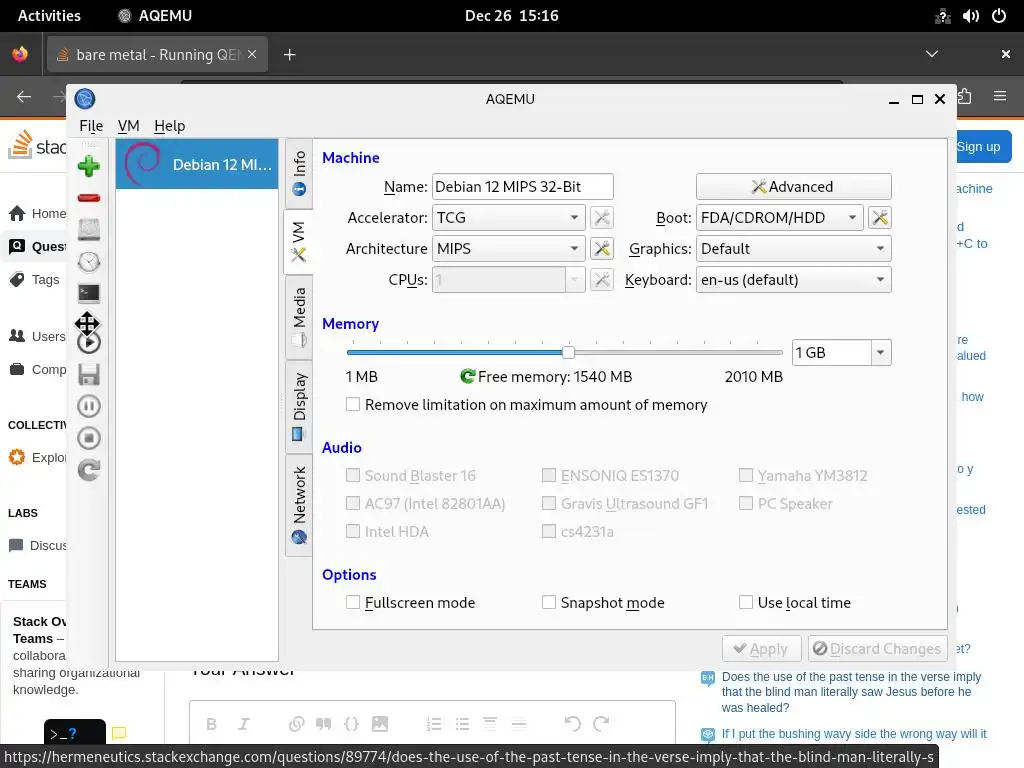
Task: Click the AQEMU window logo icon
Action: [x=85, y=99]
